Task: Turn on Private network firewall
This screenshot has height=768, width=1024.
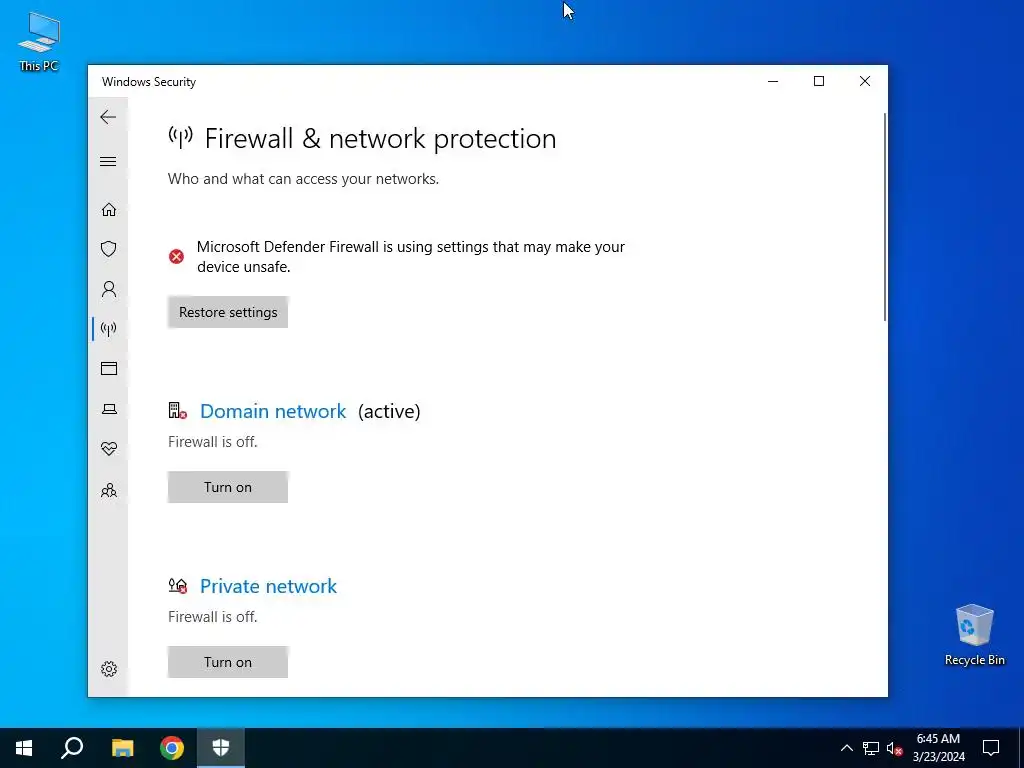Action: (x=228, y=662)
